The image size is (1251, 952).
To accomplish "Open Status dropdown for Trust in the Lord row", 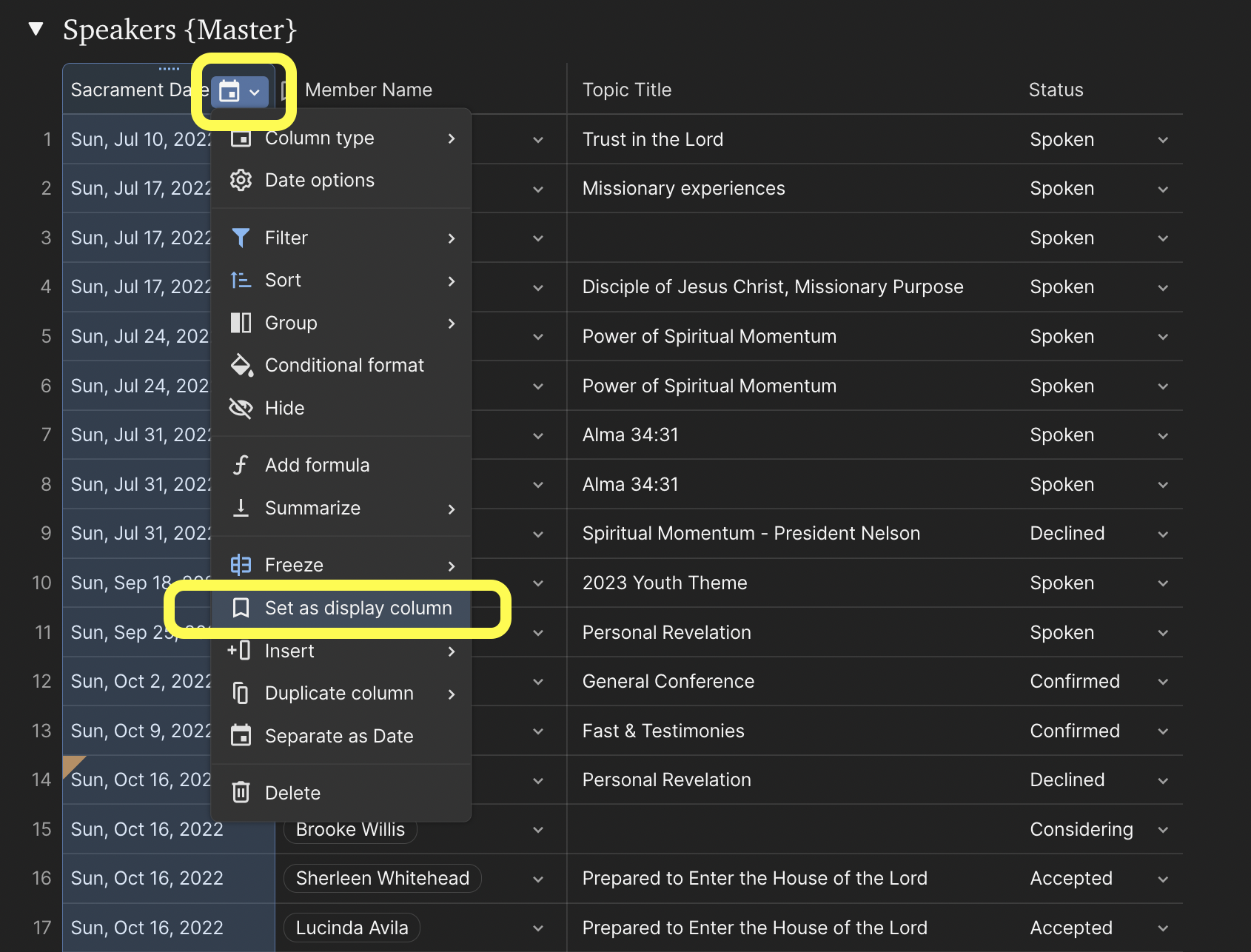I will coord(1163,140).
